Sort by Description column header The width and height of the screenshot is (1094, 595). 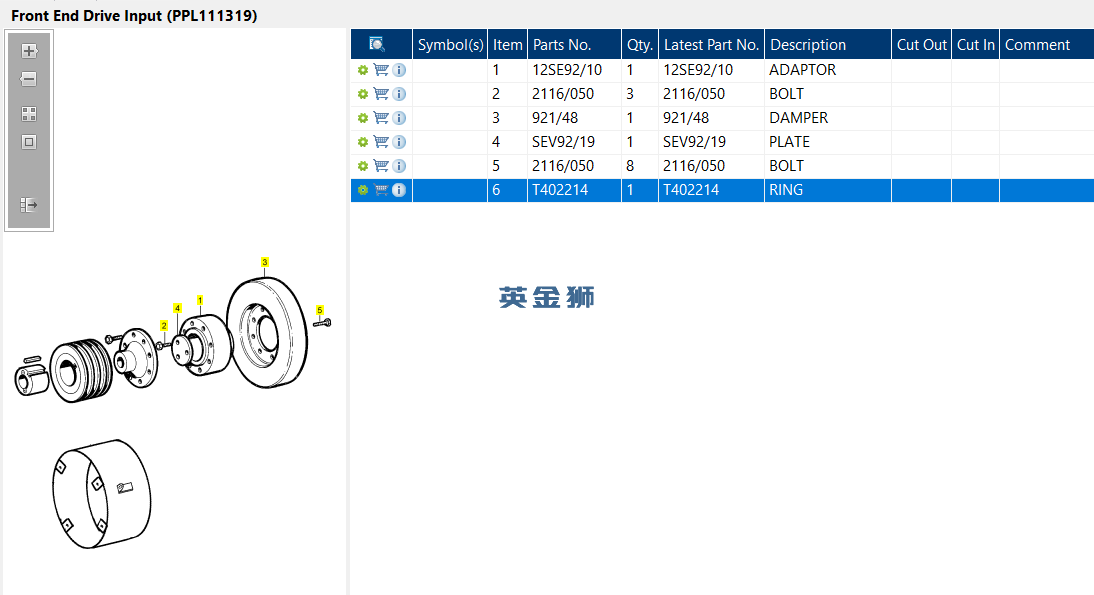827,45
